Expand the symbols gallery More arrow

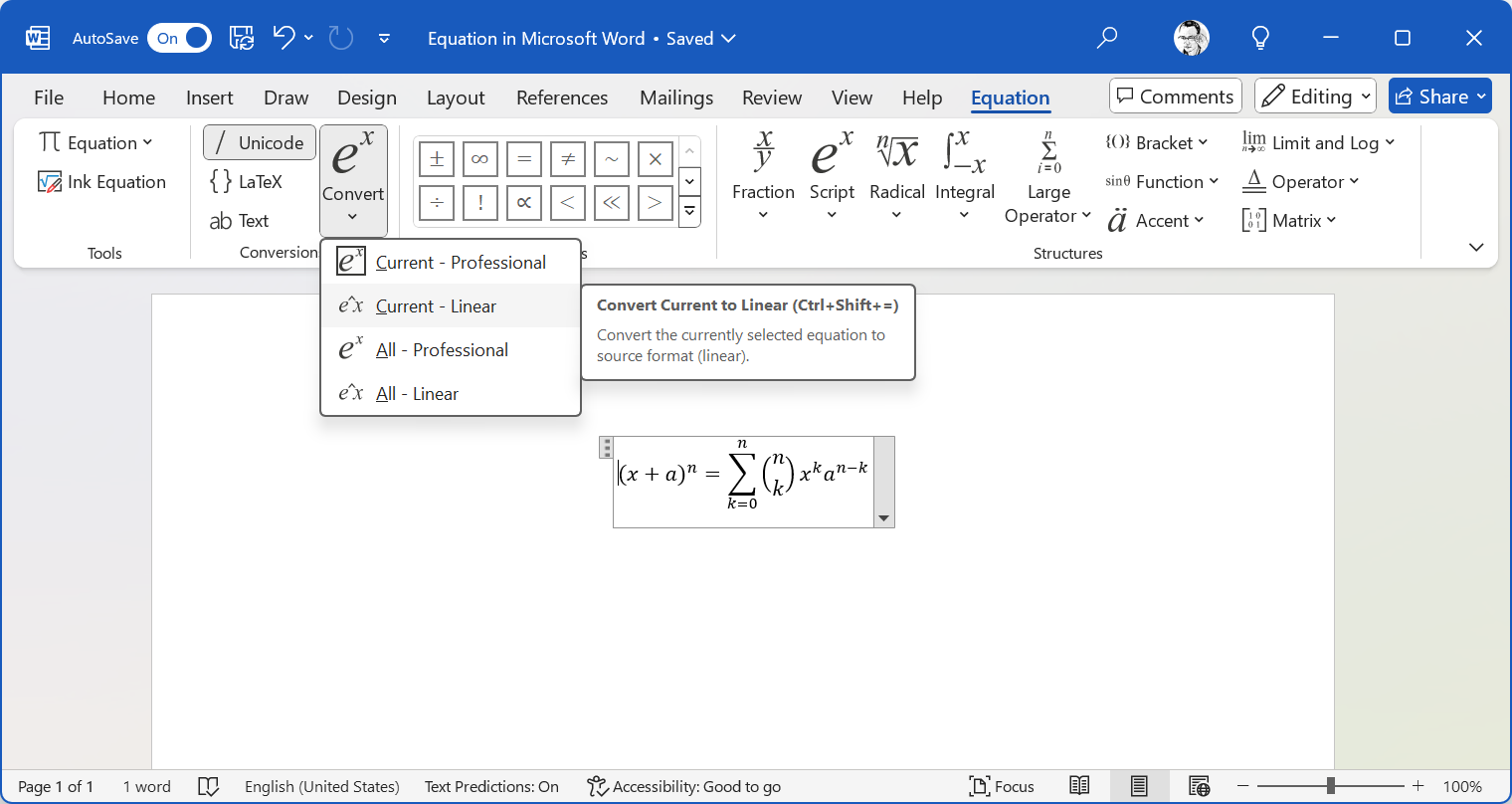689,211
